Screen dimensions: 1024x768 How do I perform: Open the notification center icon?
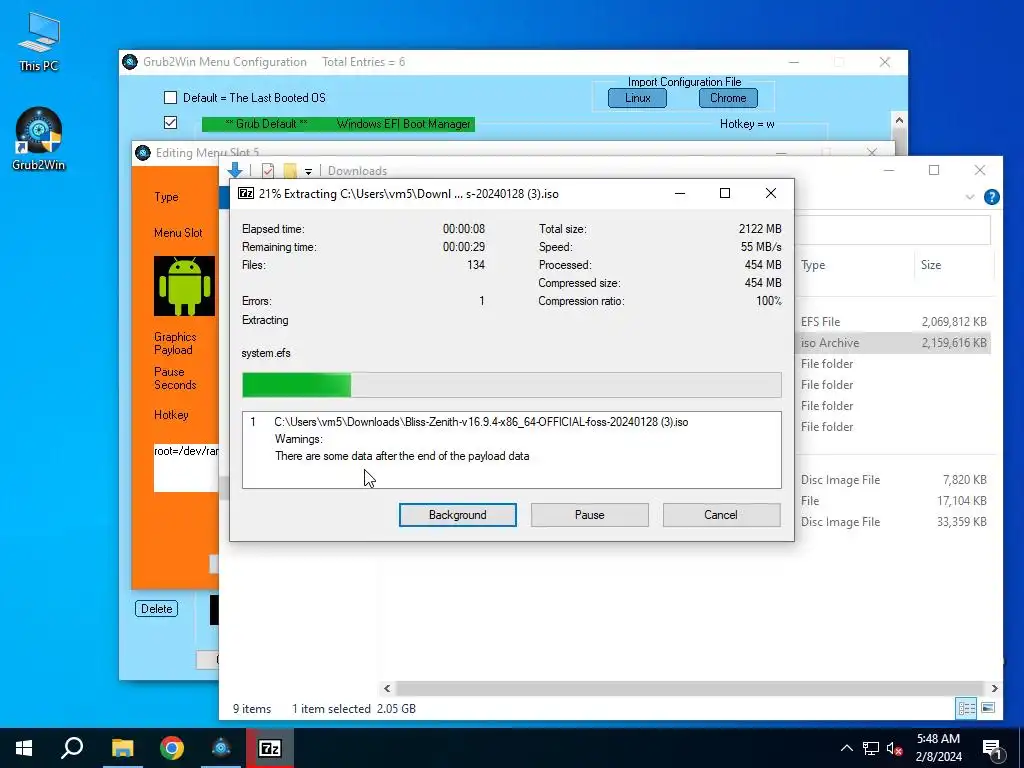coord(992,750)
